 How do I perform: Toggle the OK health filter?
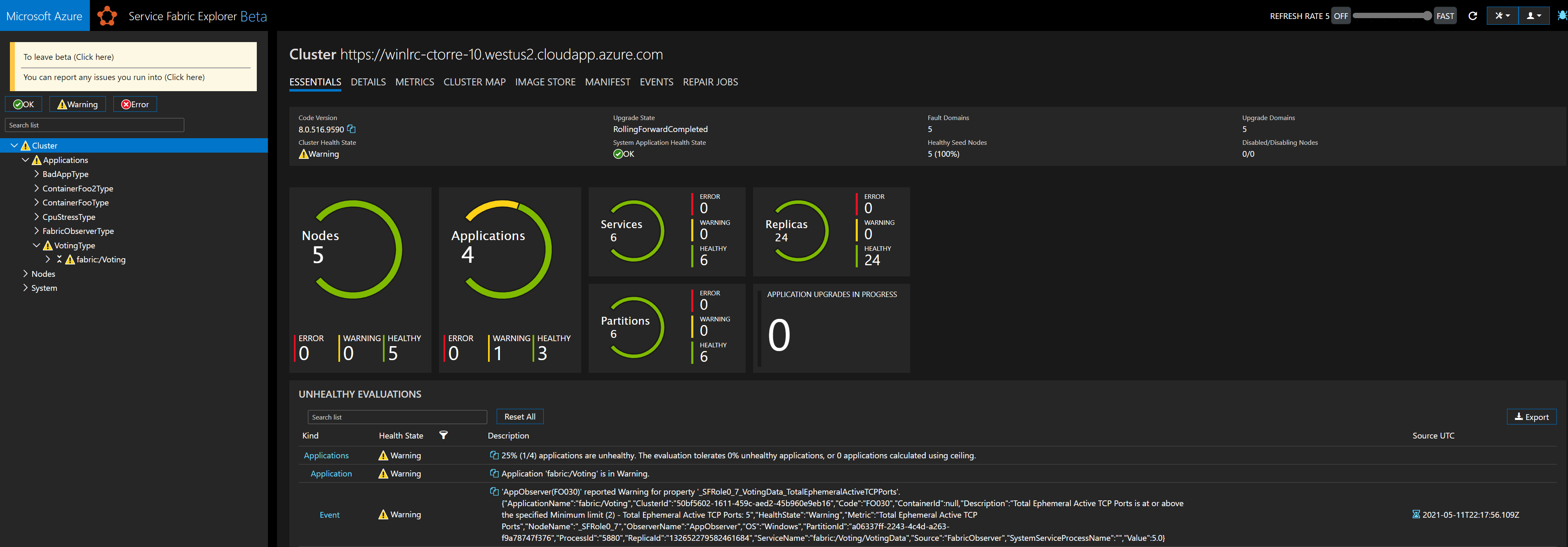[x=24, y=104]
